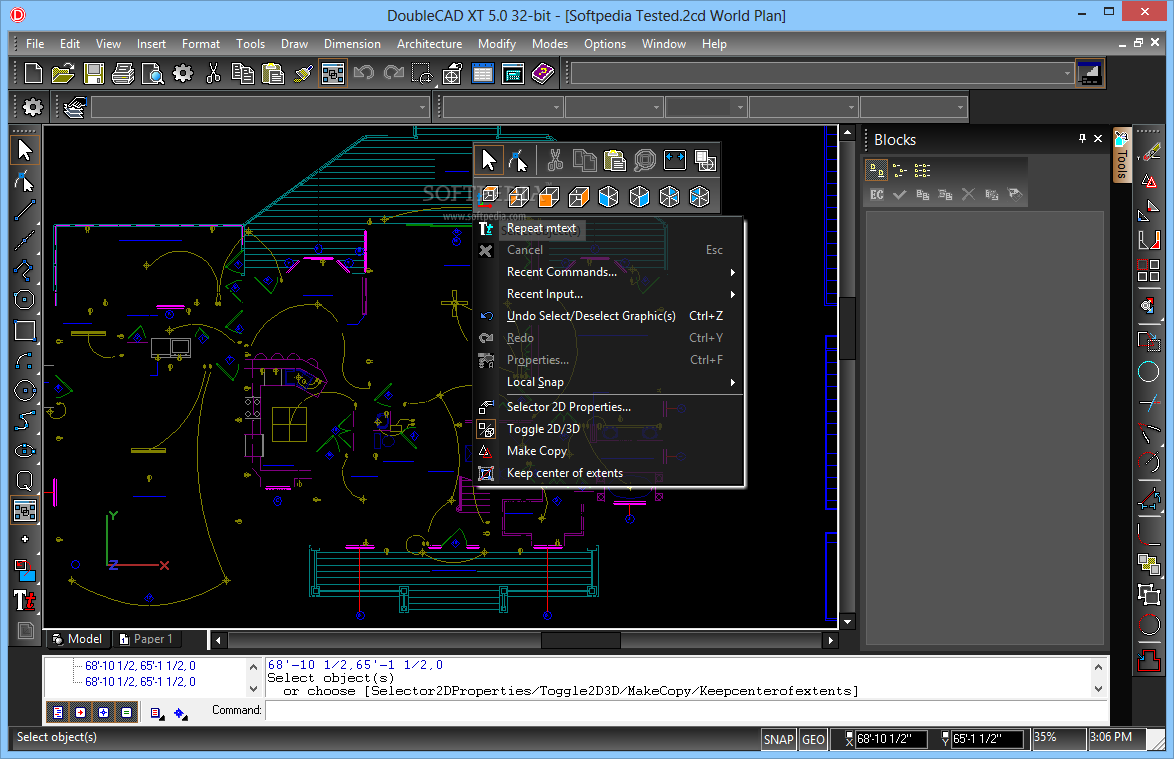The height and width of the screenshot is (759, 1174).
Task: Click Paste clipboard icon in floating toolbar
Action: point(615,160)
